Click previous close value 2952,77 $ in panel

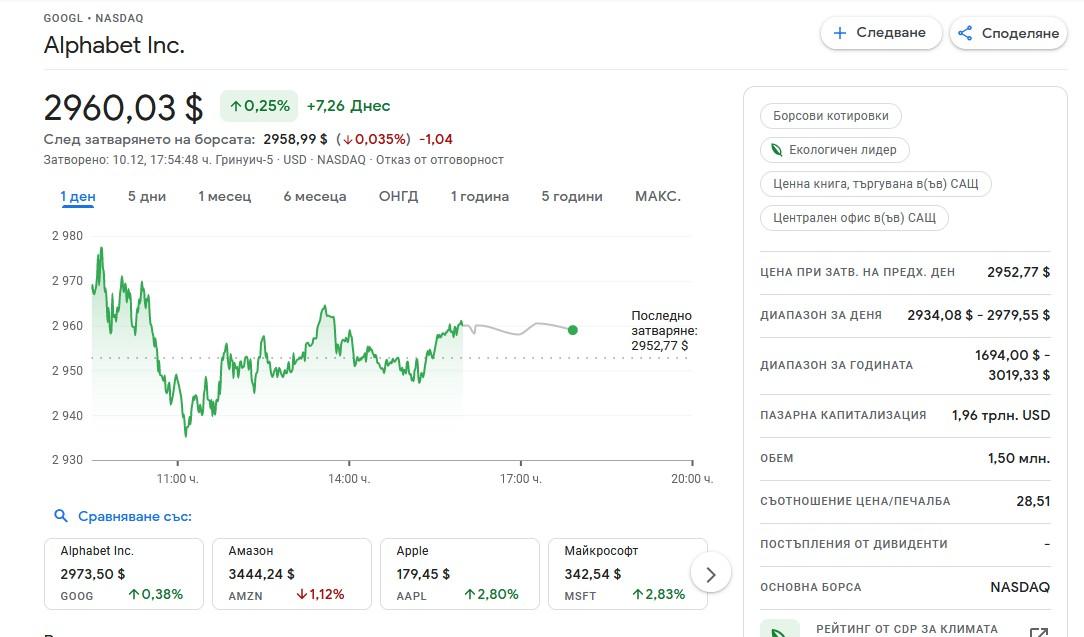point(1018,272)
